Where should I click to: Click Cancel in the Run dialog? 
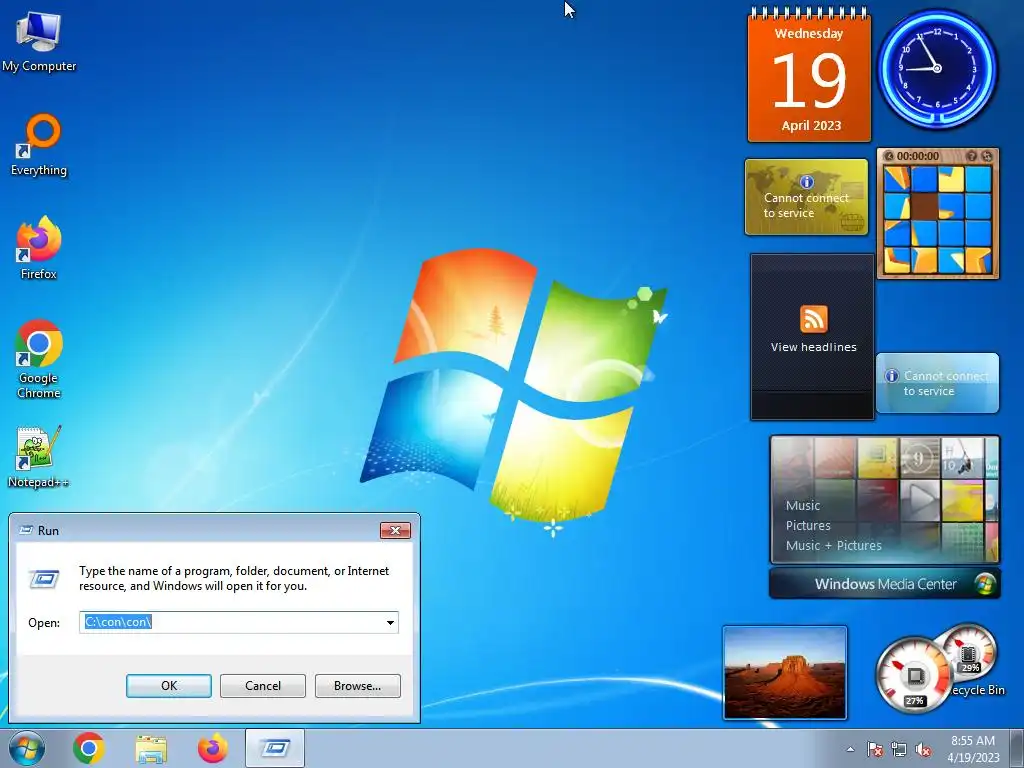[x=263, y=686]
